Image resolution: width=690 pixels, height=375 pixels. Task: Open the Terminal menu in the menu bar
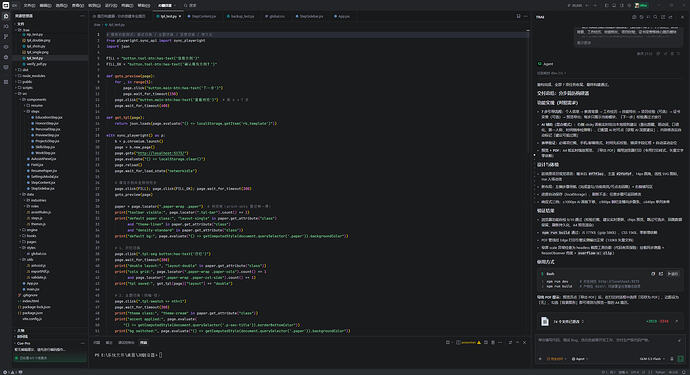click(x=127, y=5)
